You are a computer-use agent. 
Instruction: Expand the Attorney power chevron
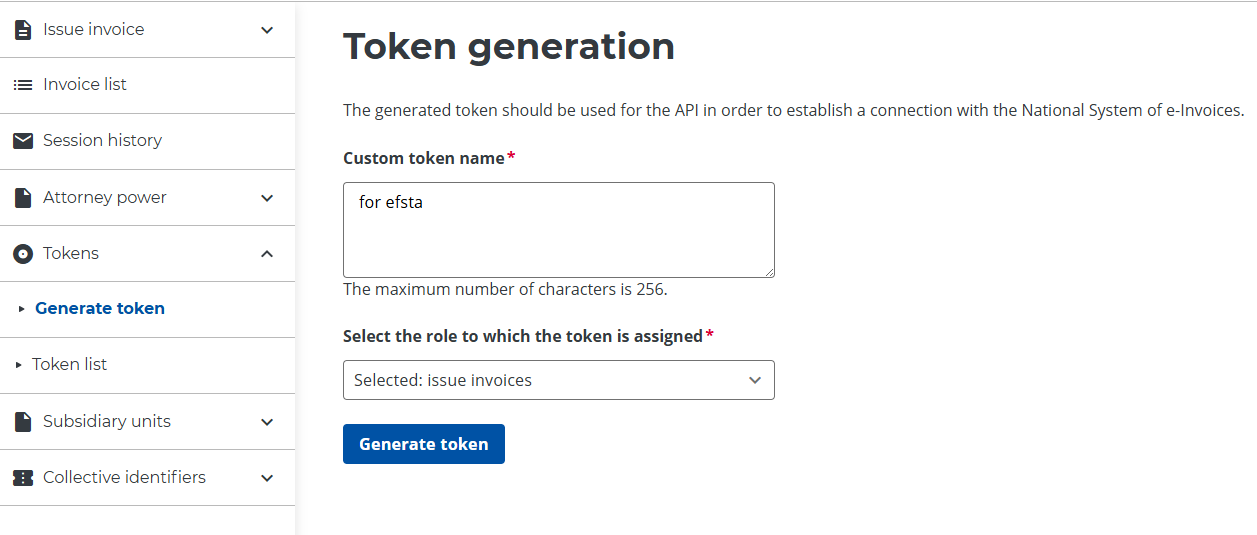click(x=267, y=198)
